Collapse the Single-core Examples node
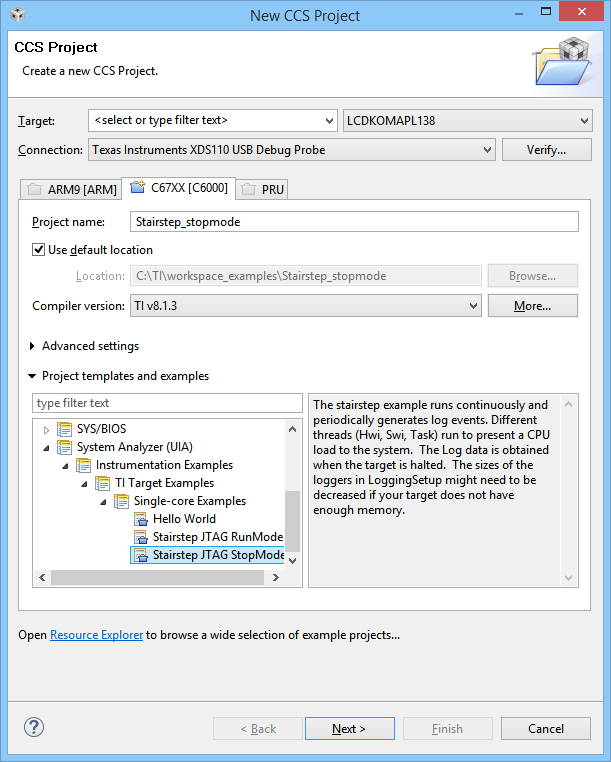The width and height of the screenshot is (611, 762). point(103,502)
